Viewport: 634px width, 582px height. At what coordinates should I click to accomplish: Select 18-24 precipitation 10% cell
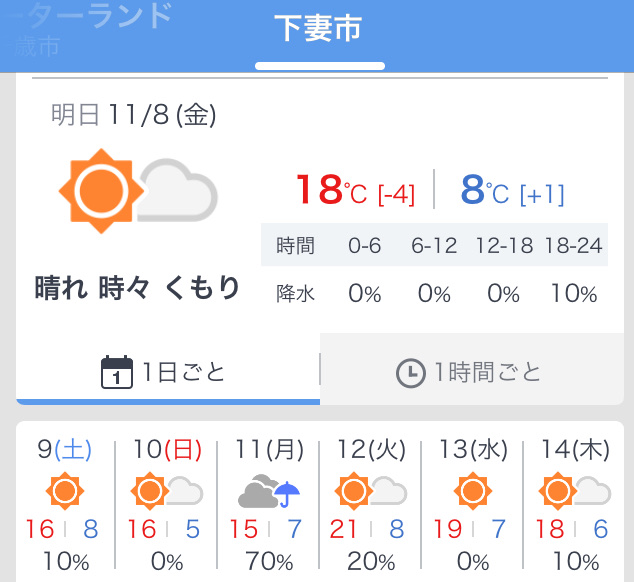(x=574, y=293)
